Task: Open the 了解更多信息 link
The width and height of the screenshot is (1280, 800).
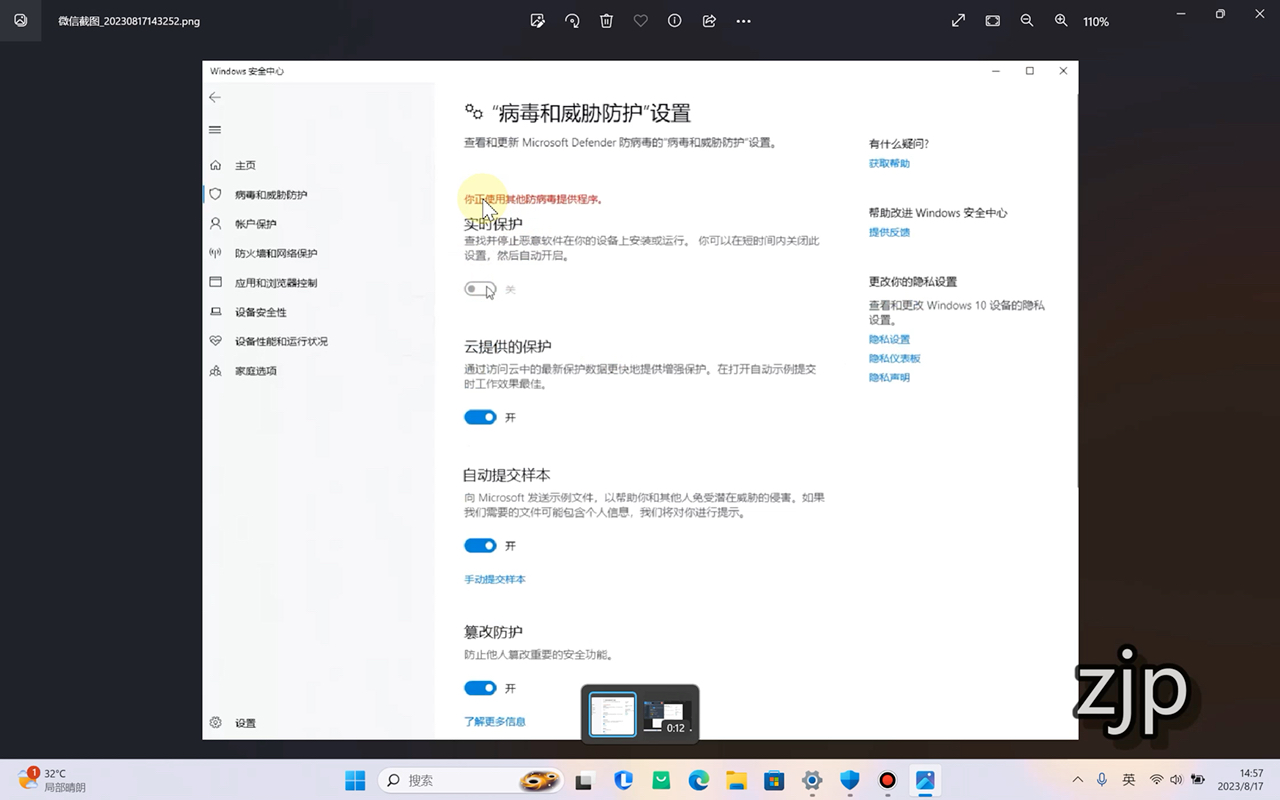Action: coord(494,721)
